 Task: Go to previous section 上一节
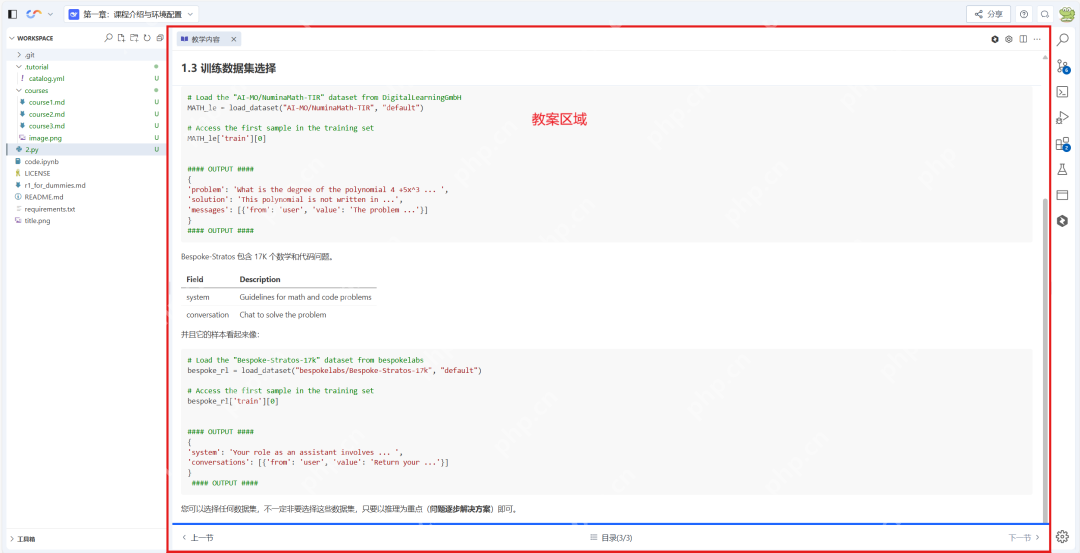198,538
